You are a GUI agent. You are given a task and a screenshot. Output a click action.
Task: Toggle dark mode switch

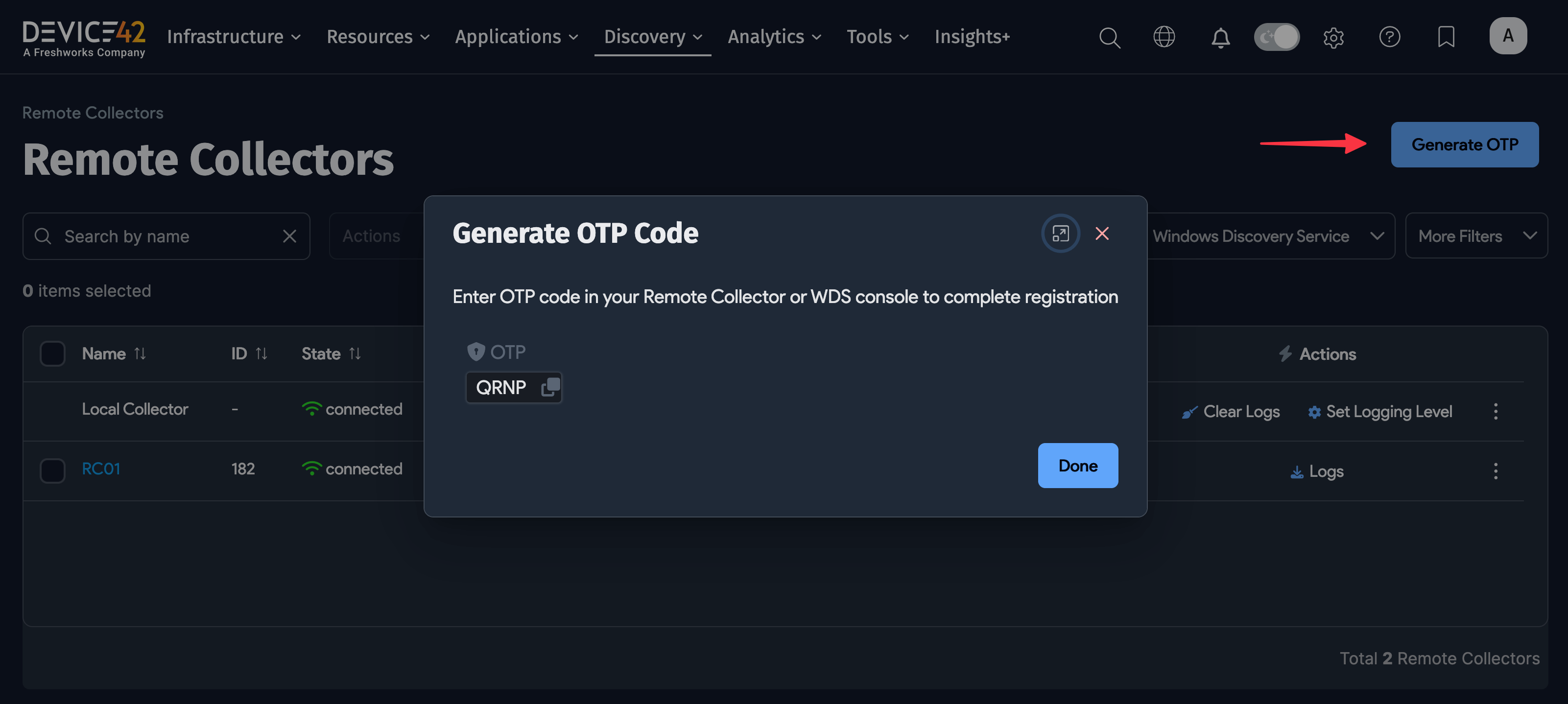pos(1277,37)
